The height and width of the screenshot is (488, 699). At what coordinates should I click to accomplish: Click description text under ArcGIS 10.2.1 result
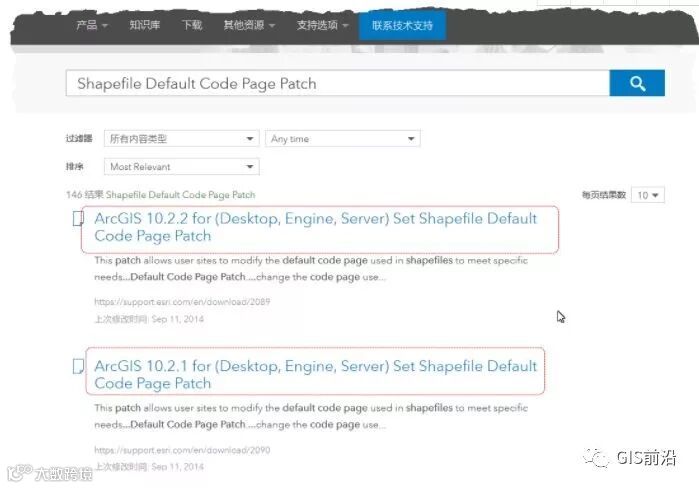pos(311,416)
